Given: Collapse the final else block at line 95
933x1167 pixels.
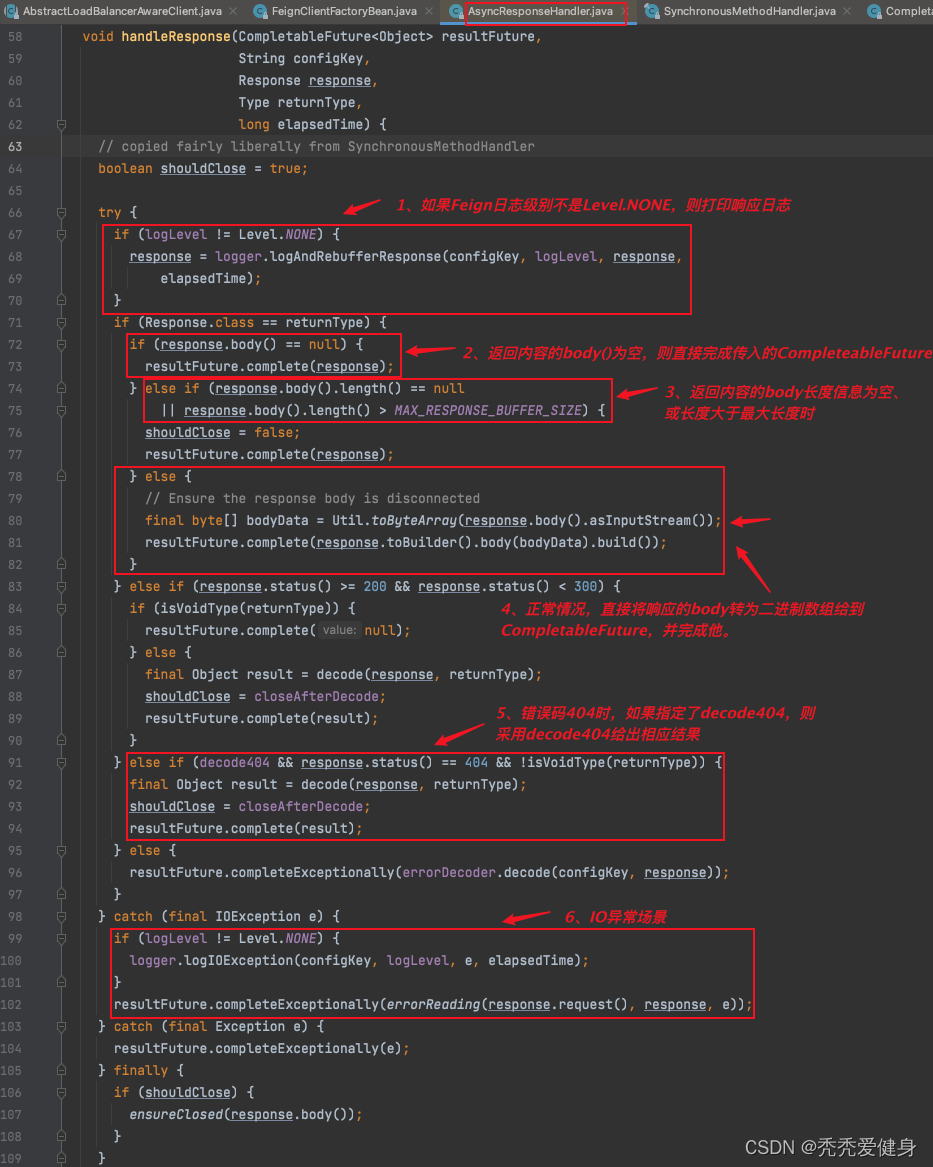Looking at the screenshot, I should pyautogui.click(x=62, y=851).
